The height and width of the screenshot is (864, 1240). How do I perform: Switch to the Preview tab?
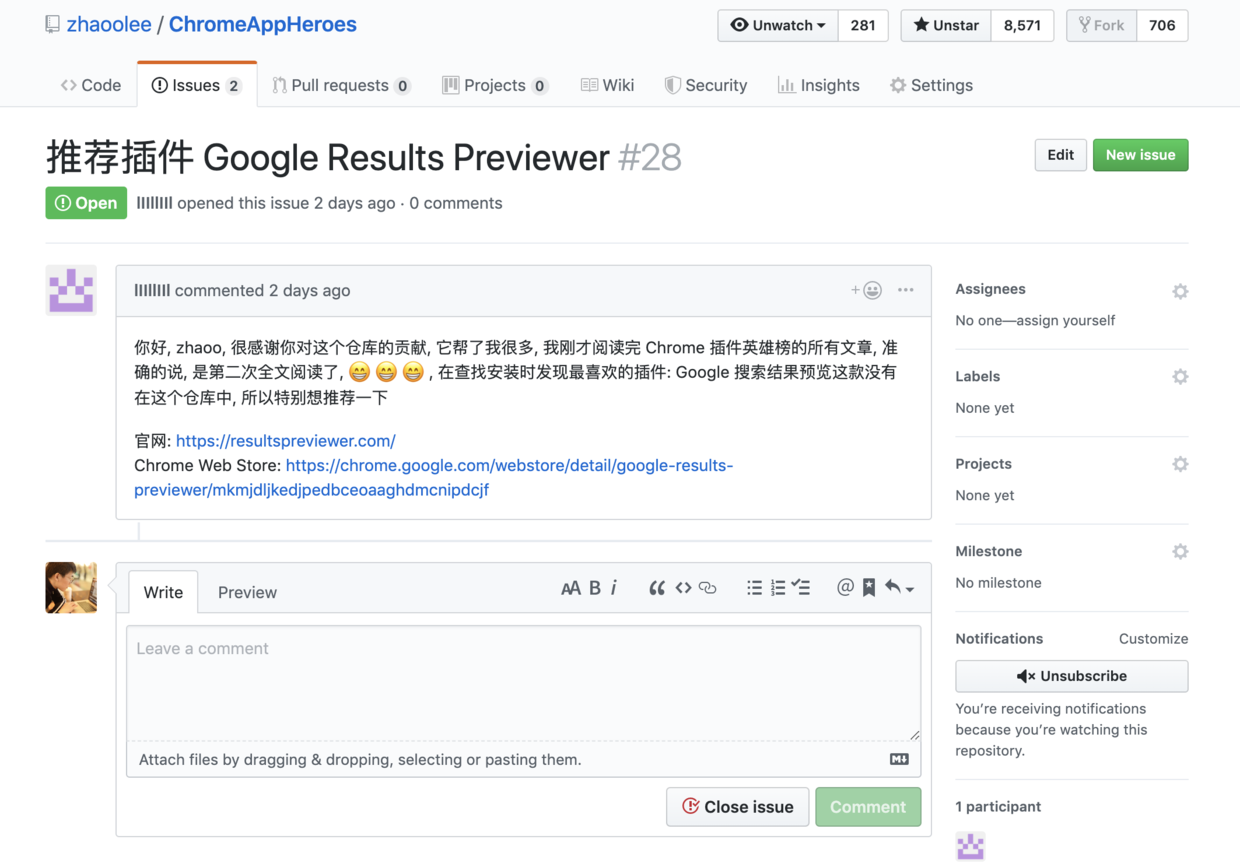point(247,592)
